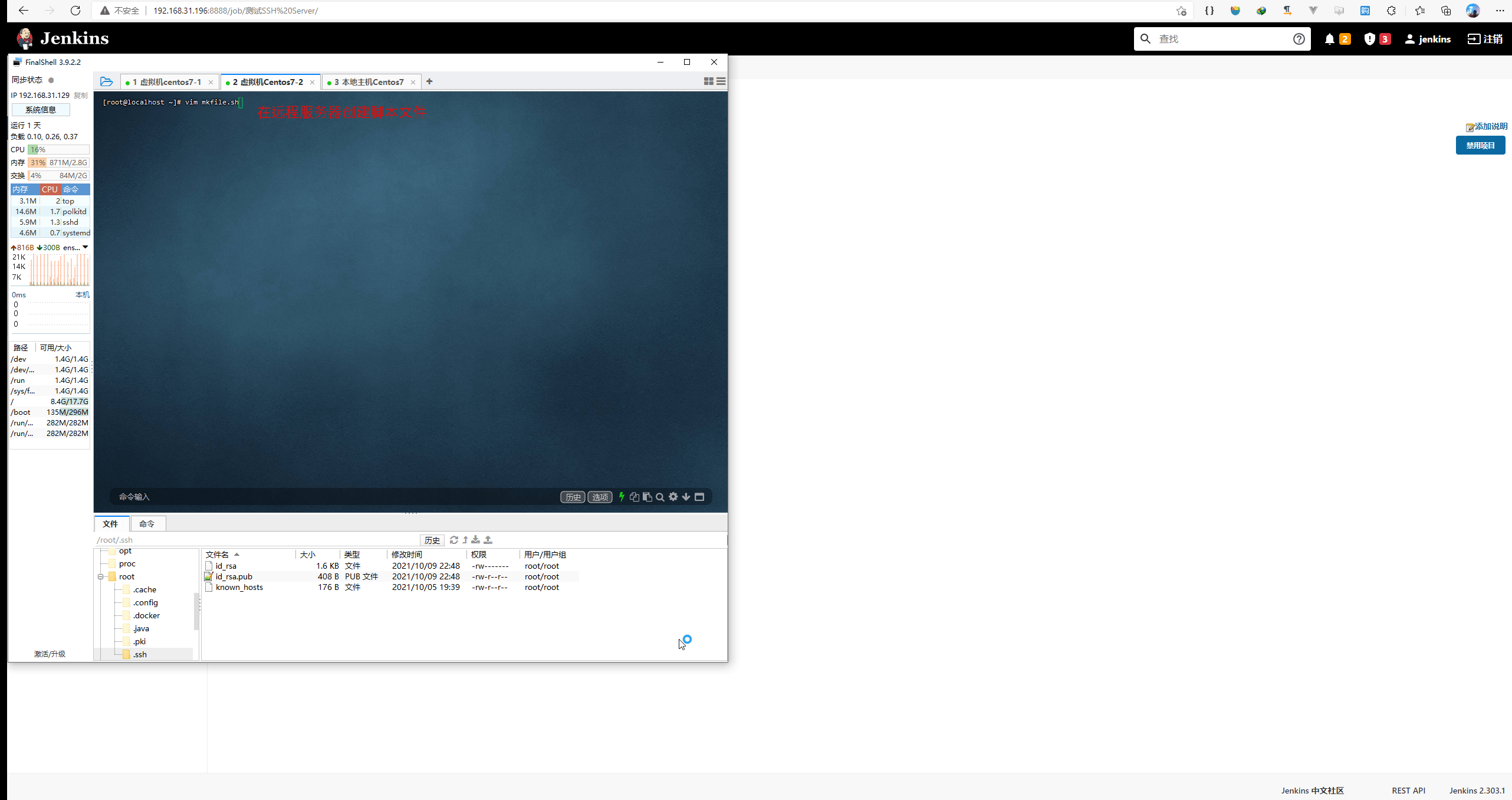Click 禁用项目 button in Jenkins
Screen dimensions: 1512x800
tap(1480, 145)
